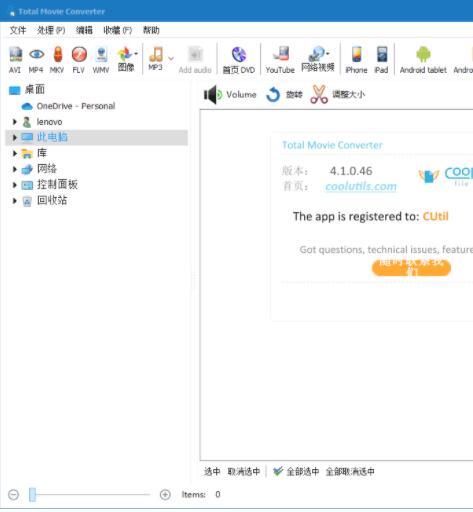The height and width of the screenshot is (512, 473).
Task: Open the 帮助 menu
Action: pos(151,30)
